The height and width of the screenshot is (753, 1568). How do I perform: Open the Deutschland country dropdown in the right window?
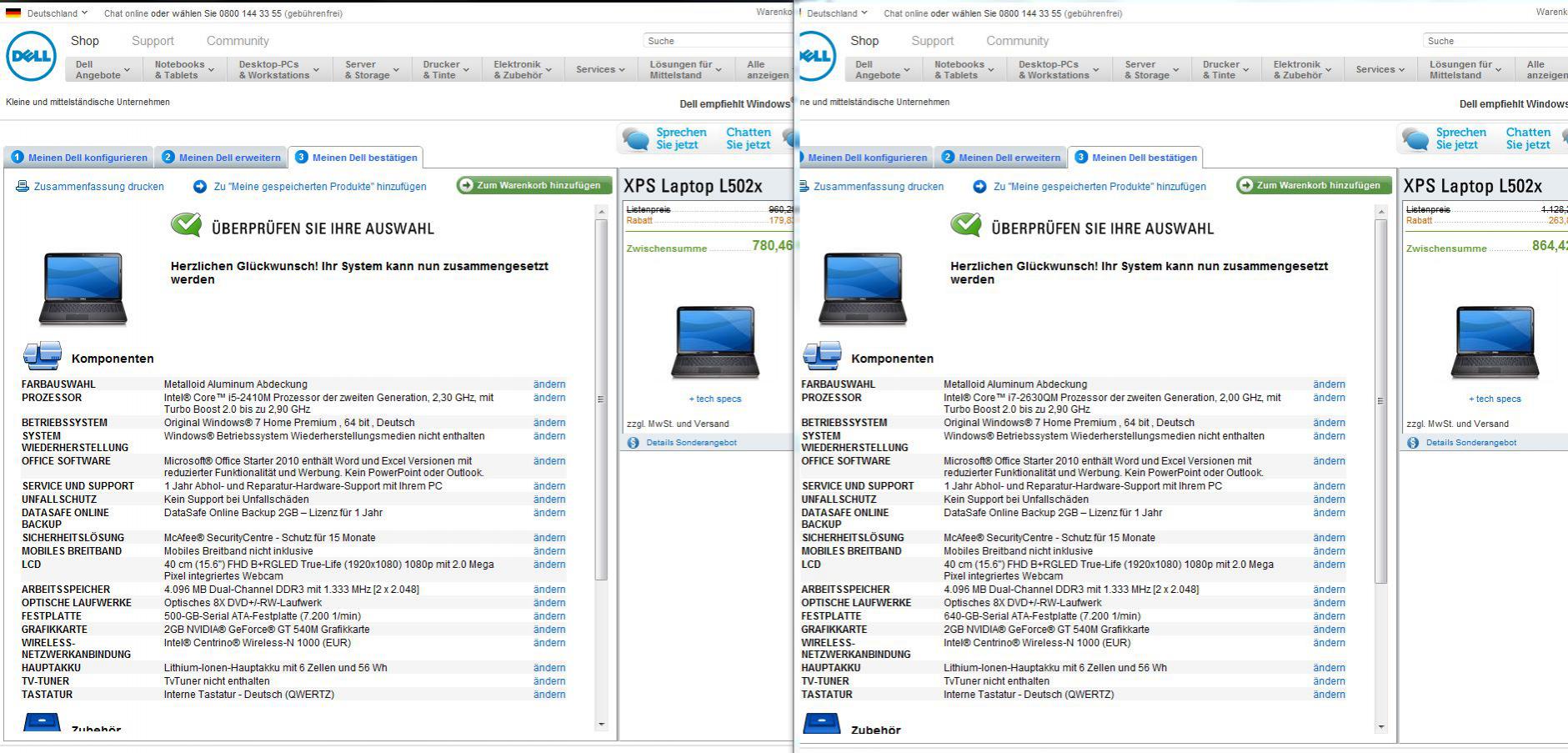pyautogui.click(x=837, y=13)
